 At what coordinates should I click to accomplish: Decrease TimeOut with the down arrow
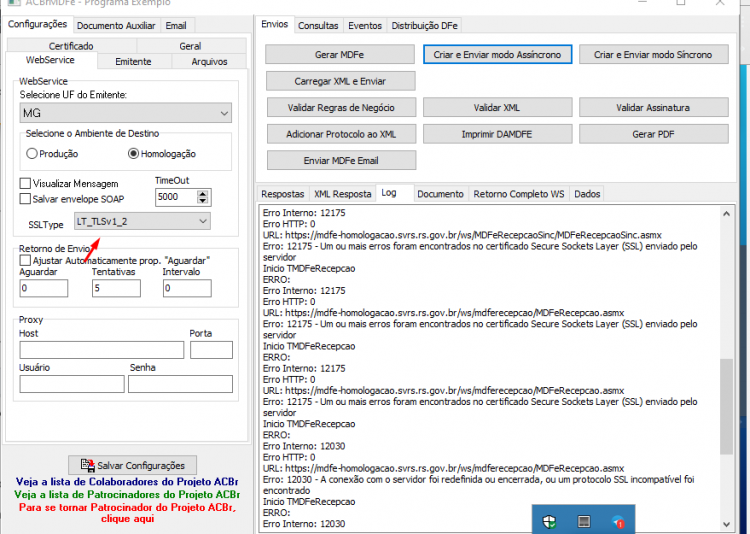(203, 200)
